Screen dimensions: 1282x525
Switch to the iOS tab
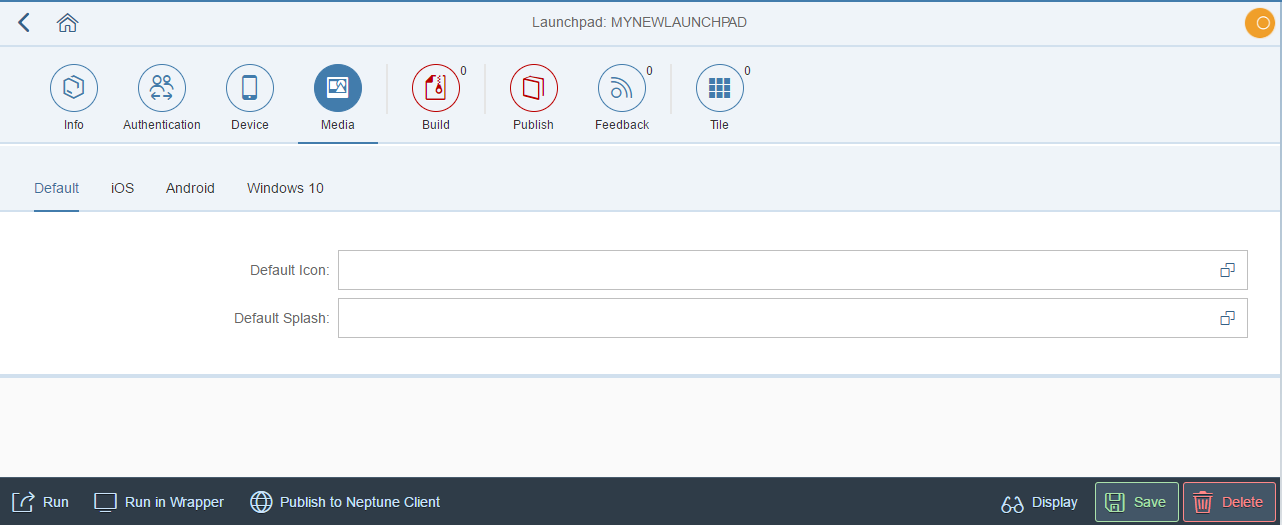(122, 188)
